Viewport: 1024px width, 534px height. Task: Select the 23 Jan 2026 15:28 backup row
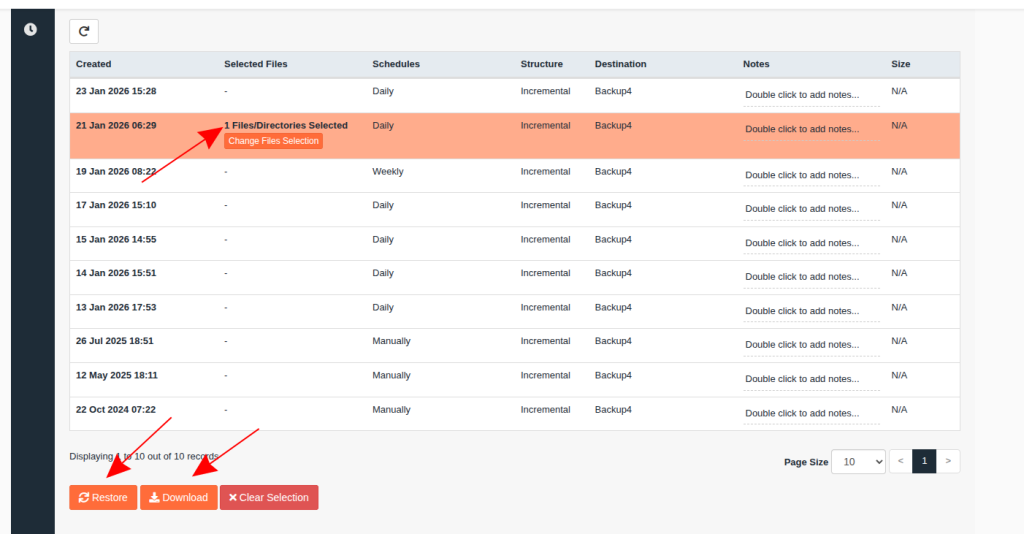pyautogui.click(x=116, y=91)
